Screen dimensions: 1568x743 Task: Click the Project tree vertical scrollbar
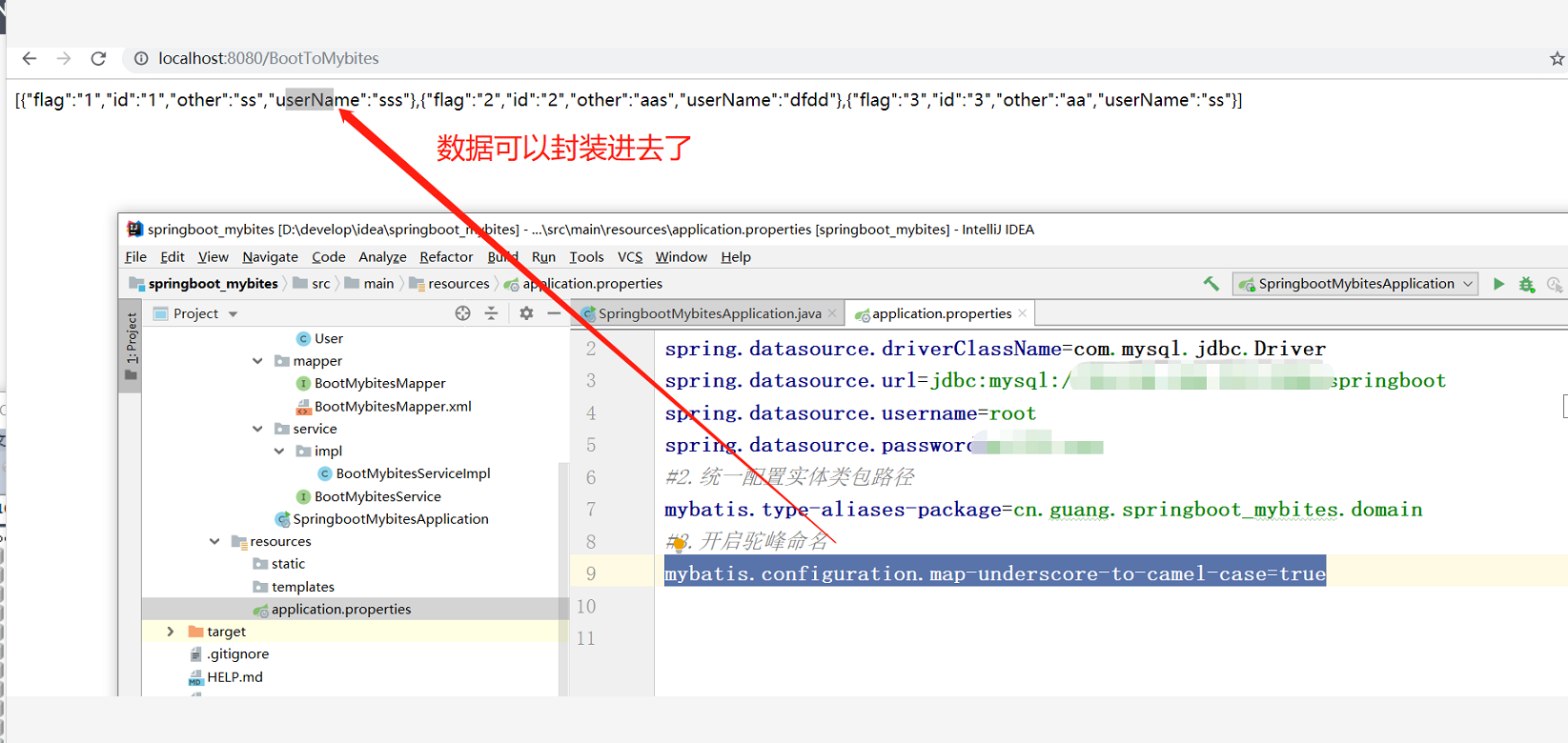(x=563, y=578)
